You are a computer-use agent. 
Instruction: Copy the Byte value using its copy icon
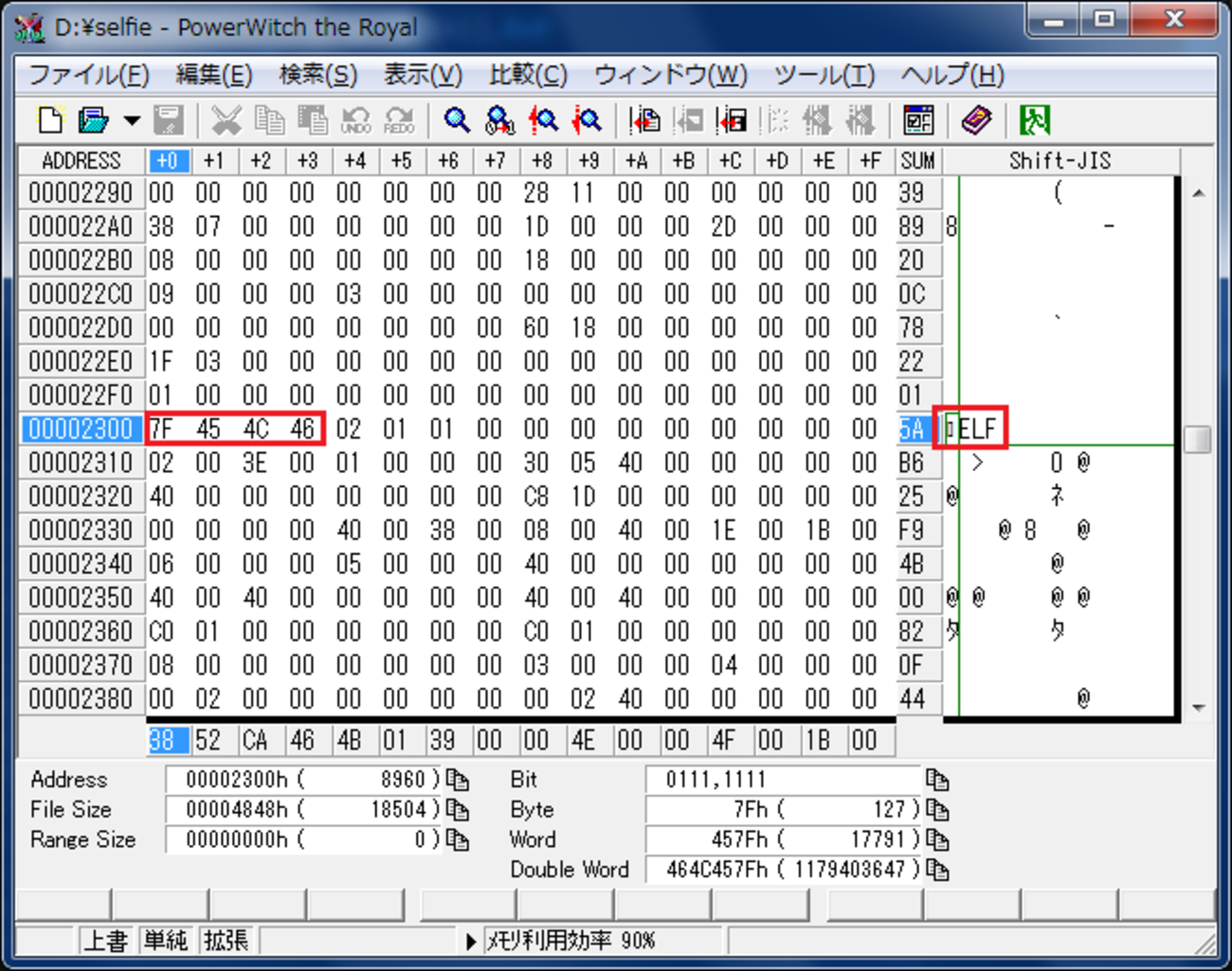[937, 810]
